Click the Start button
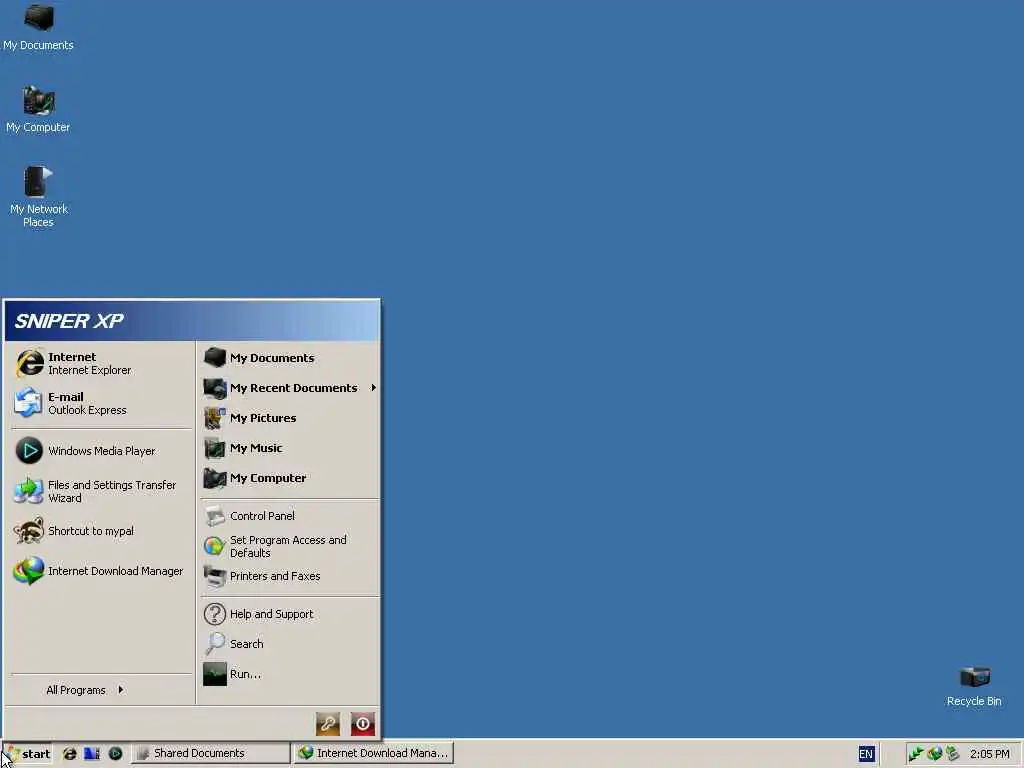 (28, 754)
